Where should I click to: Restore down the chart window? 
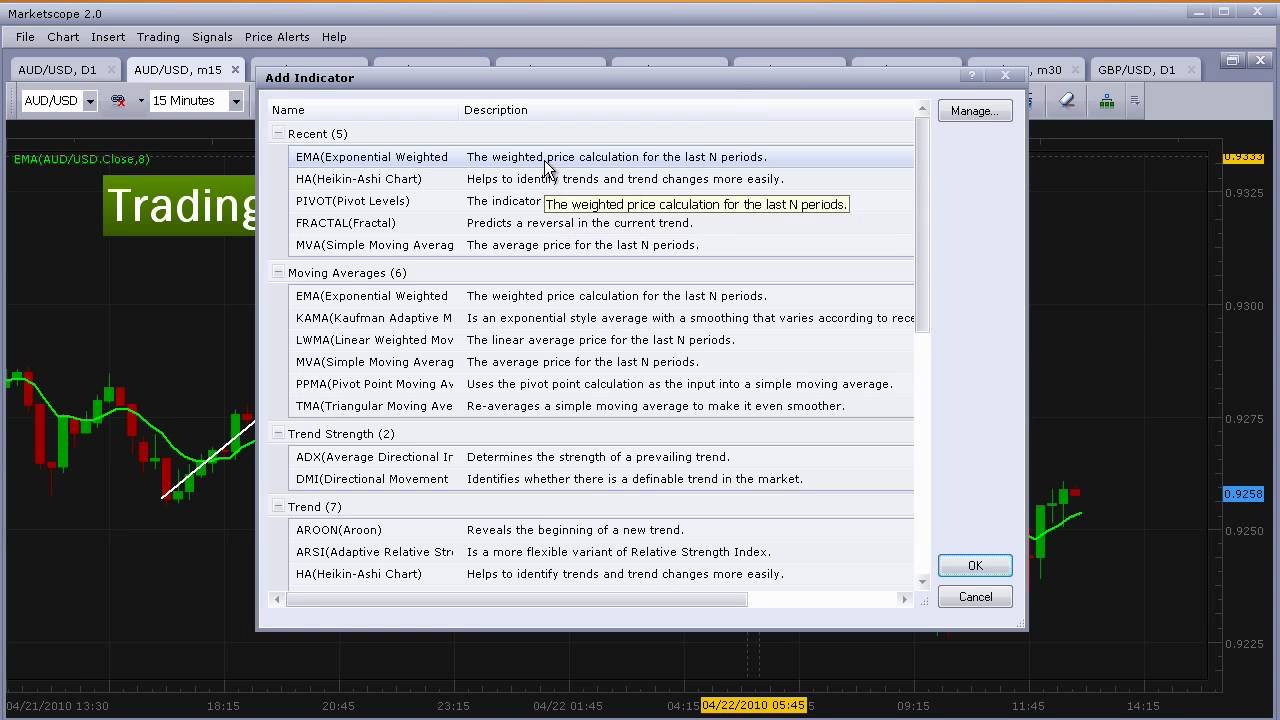pos(1233,60)
